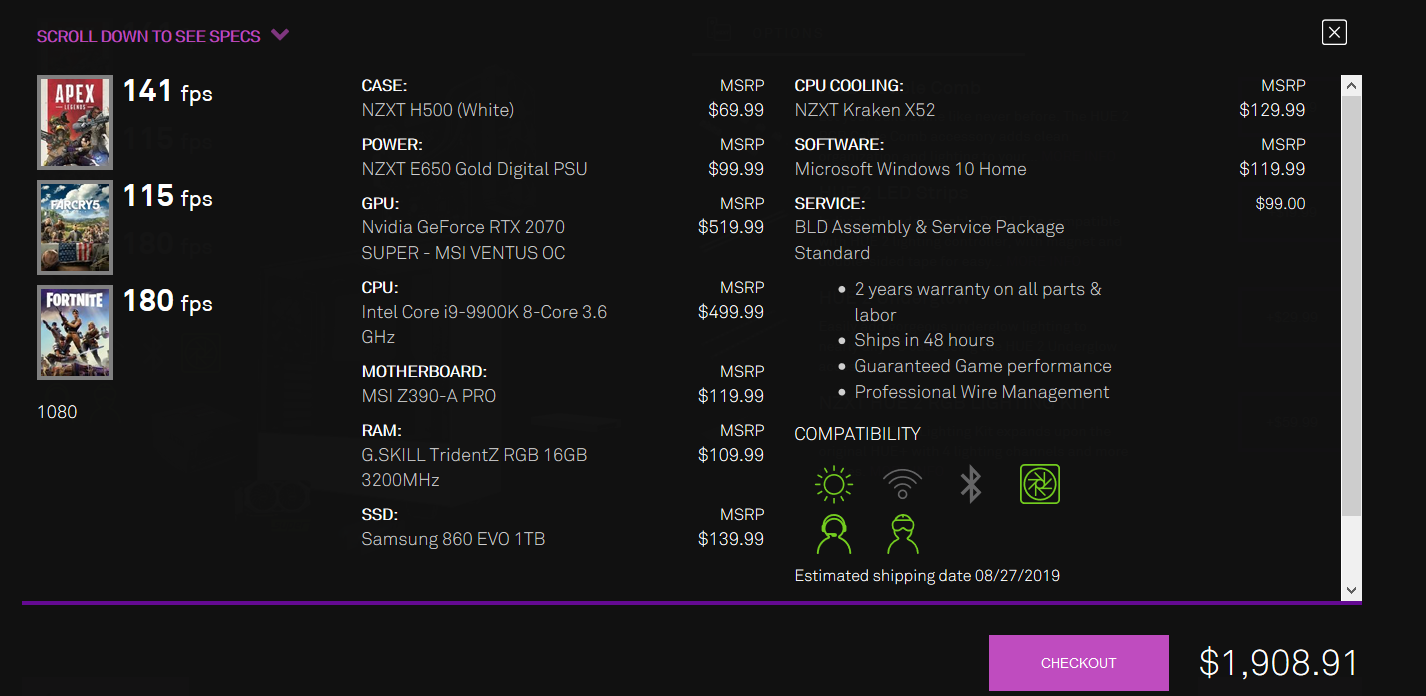This screenshot has width=1426, height=696.
Task: Click the CPU: heading
Action: point(379,288)
